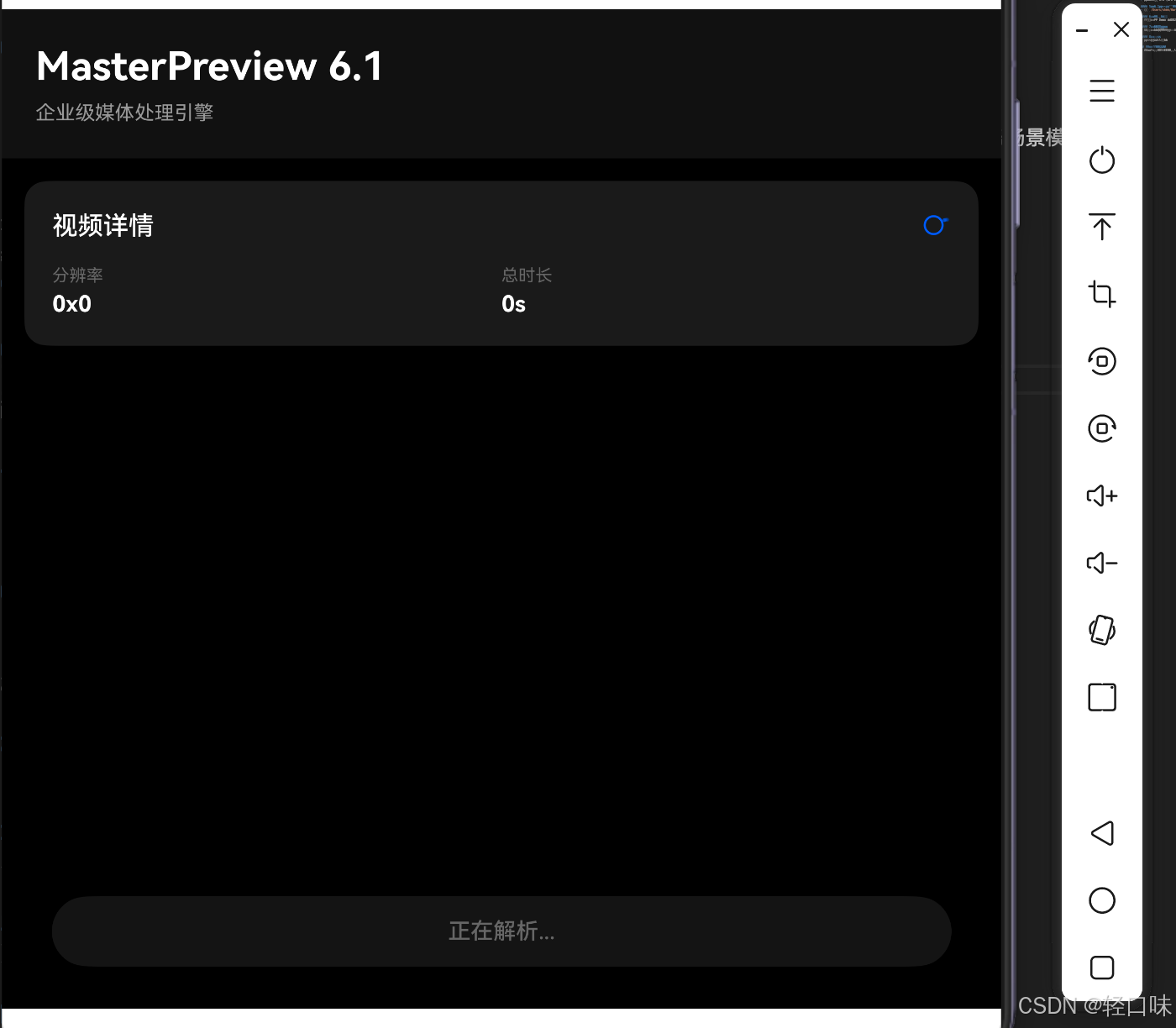Image resolution: width=1176 pixels, height=1028 pixels.
Task: Select the crop screenshot tool icon
Action: [1102, 294]
